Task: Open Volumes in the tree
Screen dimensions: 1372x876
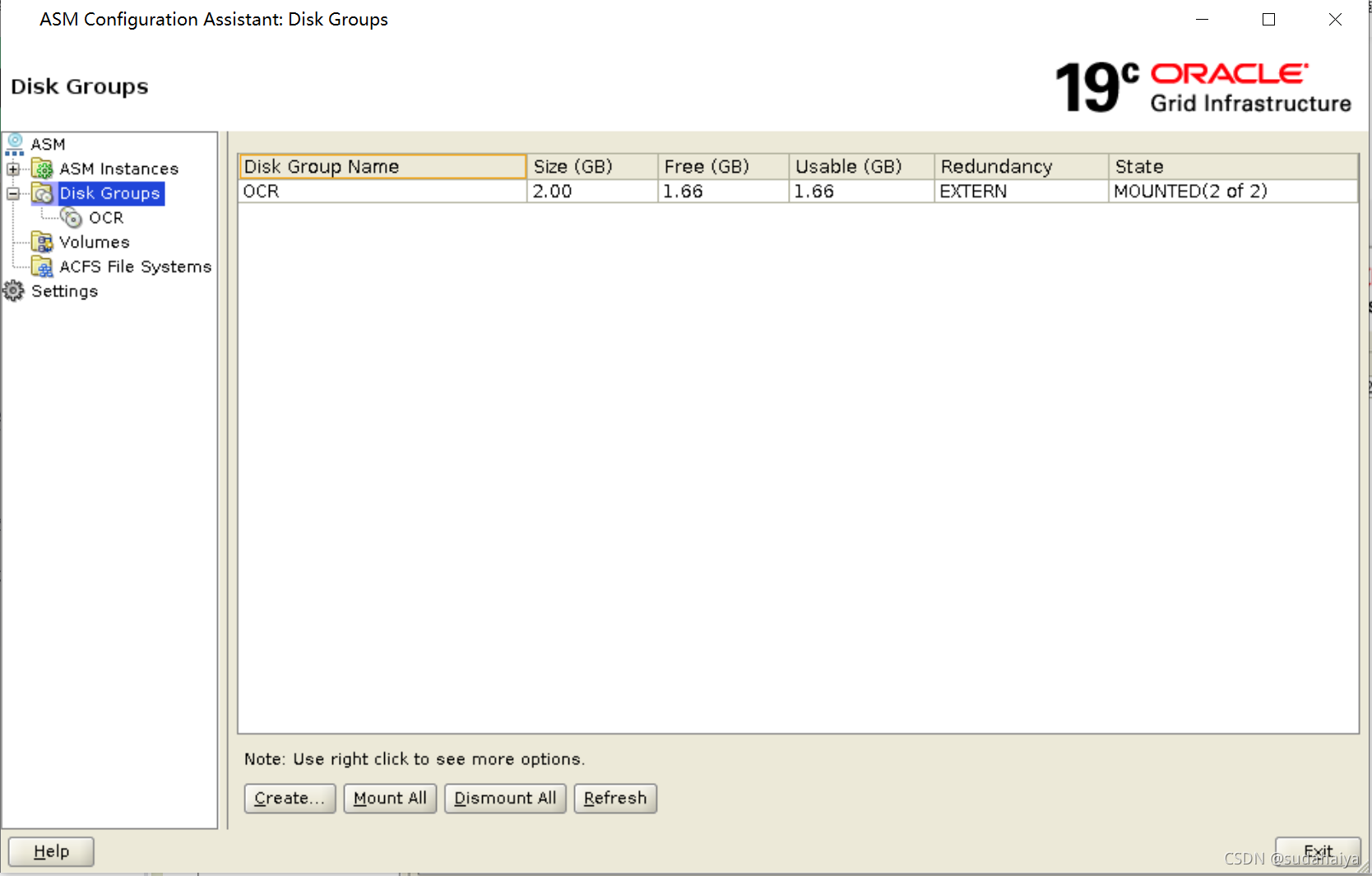Action: 95,242
